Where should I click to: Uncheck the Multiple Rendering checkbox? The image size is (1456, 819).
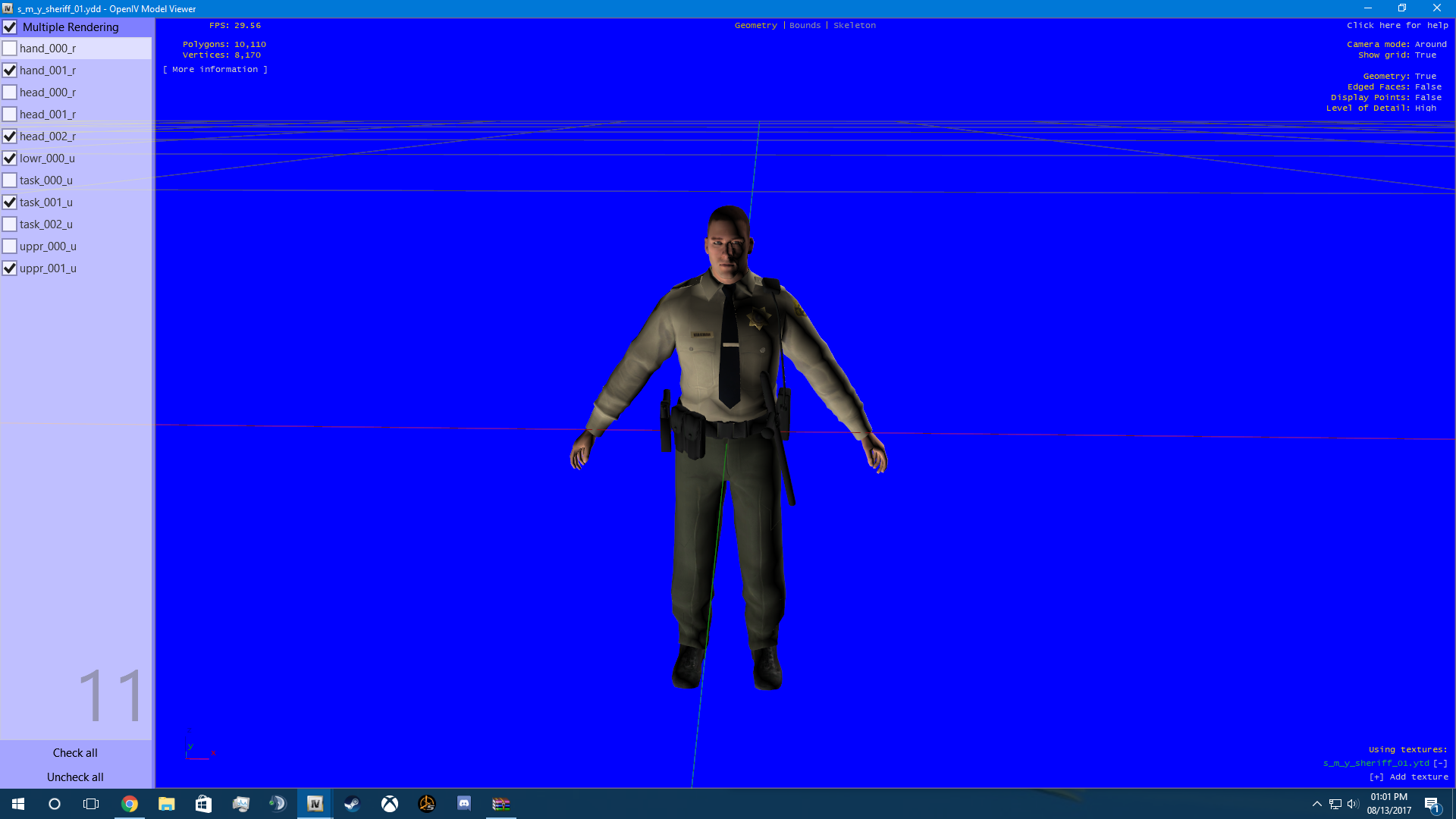pos(10,27)
